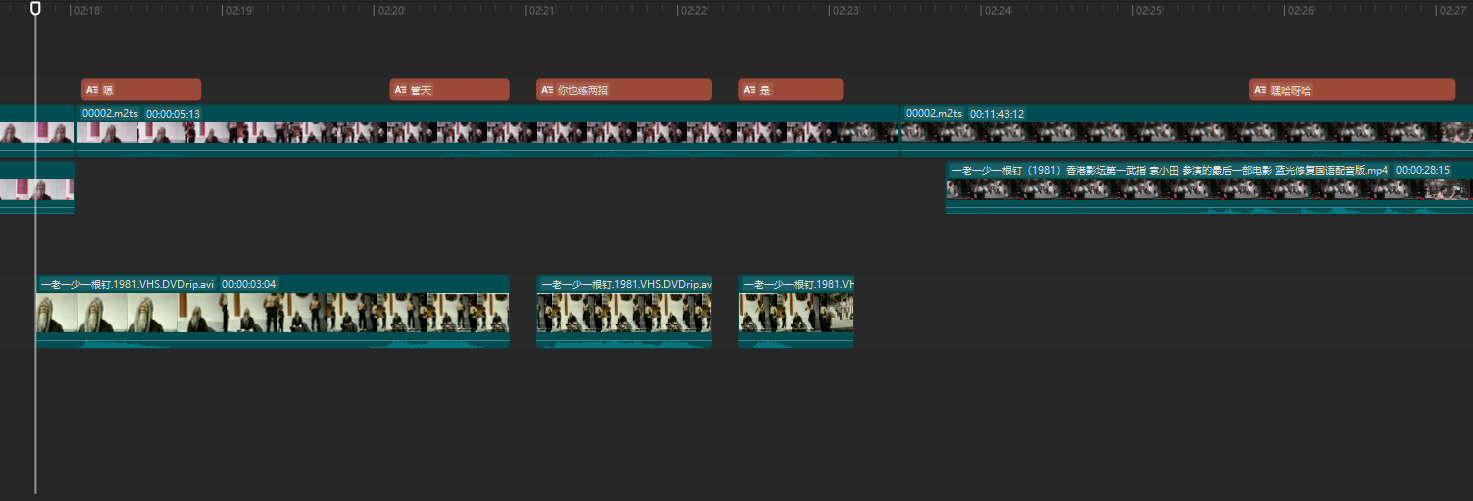The width and height of the screenshot is (1473, 501).
Task: Select the clip segment just before 00002.m2ts 00:00:05:13
Action: tap(37, 131)
